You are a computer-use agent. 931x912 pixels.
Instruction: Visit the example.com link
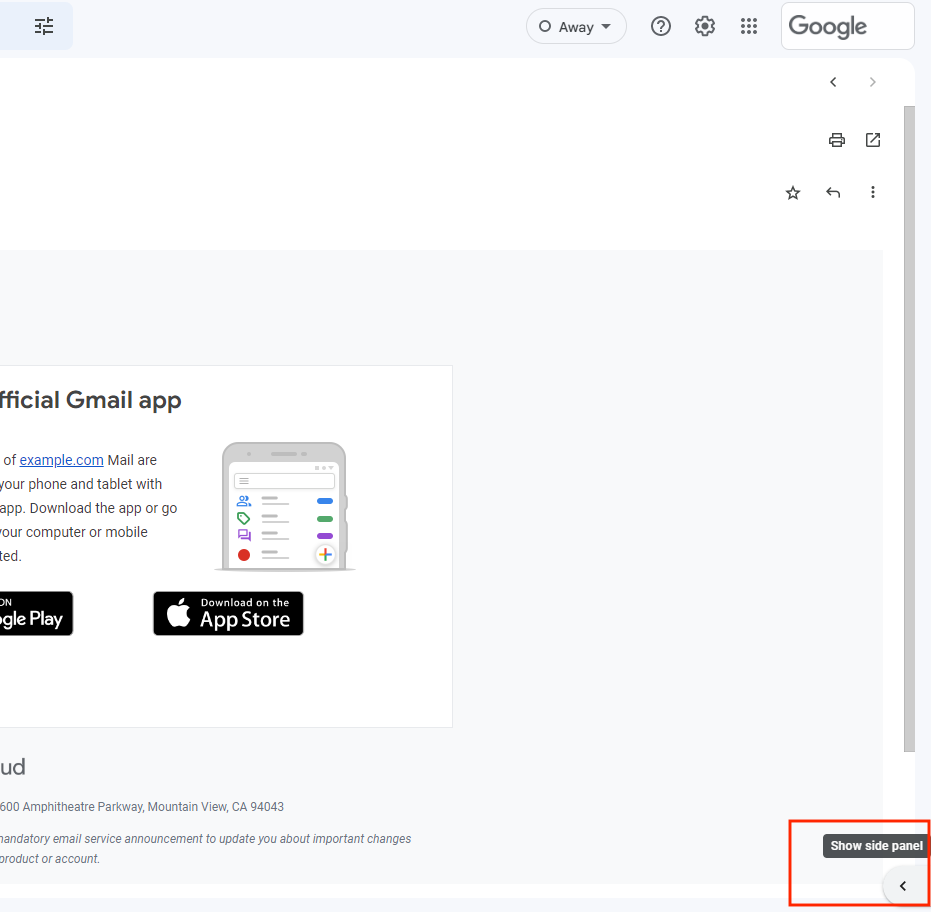pyautogui.click(x=61, y=460)
